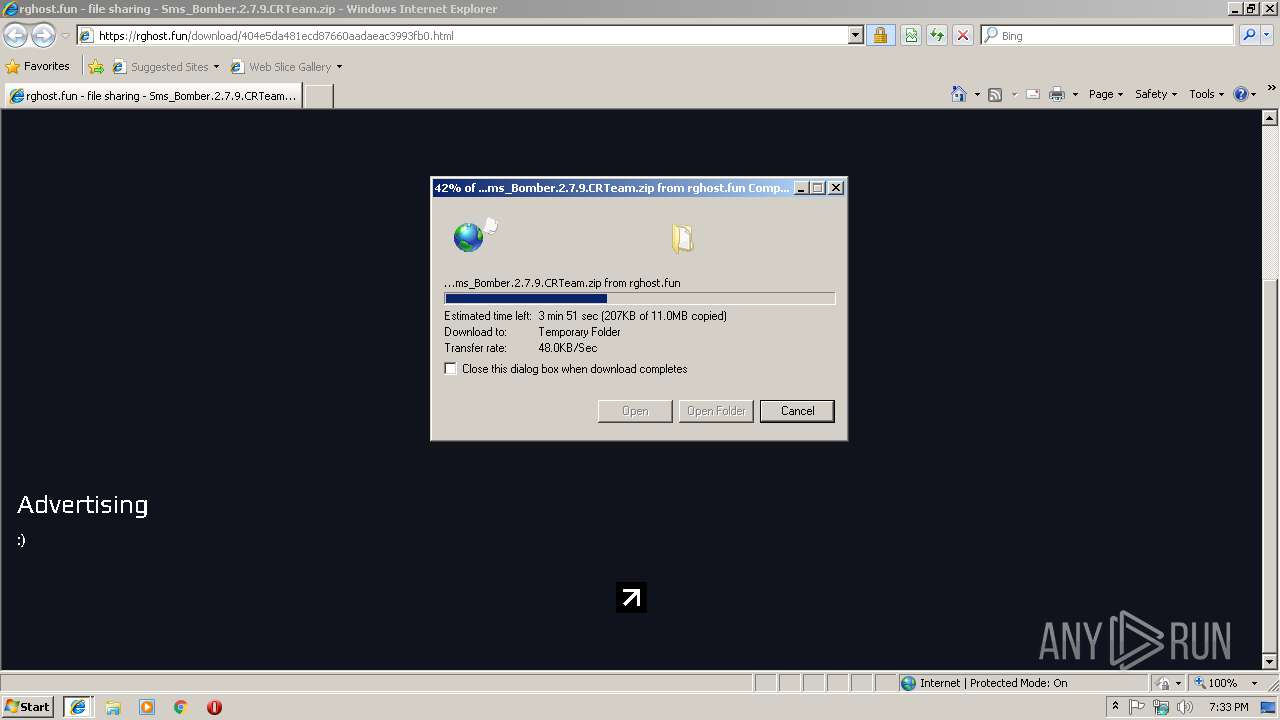Click Action Center flag tray icon
Screen dimensions: 1280x720
click(x=1138, y=707)
